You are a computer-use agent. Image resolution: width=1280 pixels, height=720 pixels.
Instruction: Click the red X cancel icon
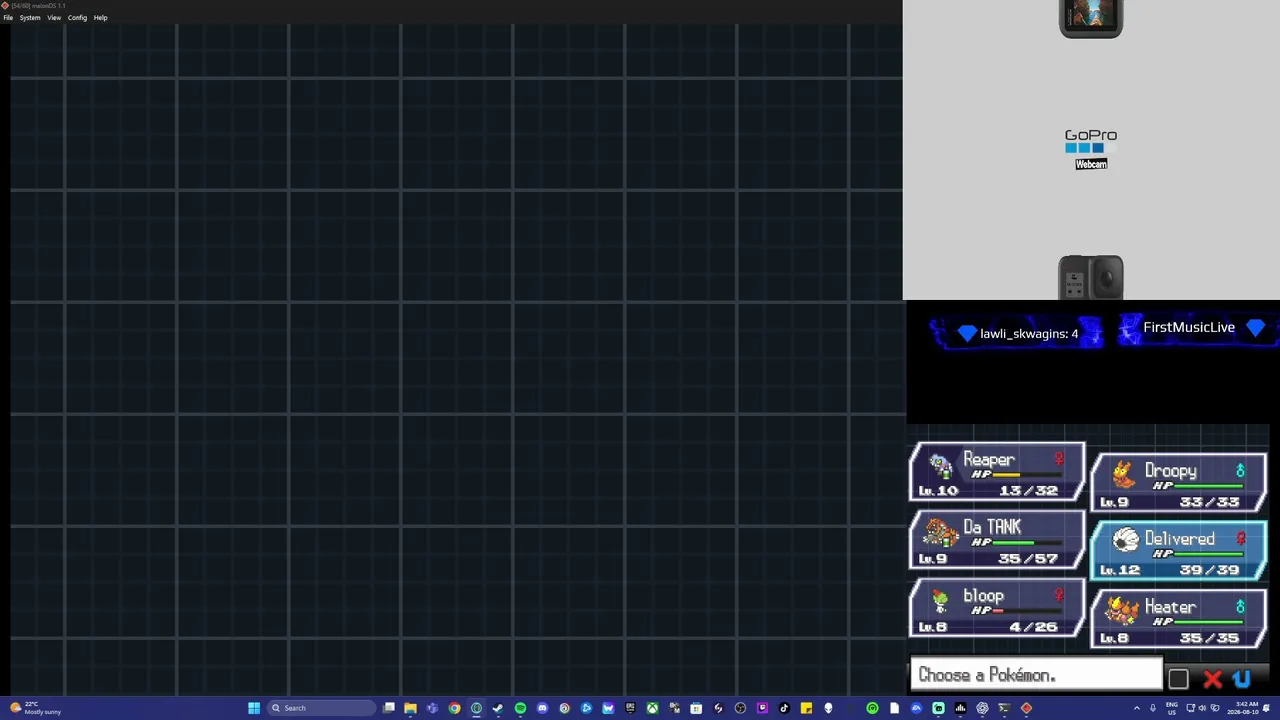[x=1212, y=679]
